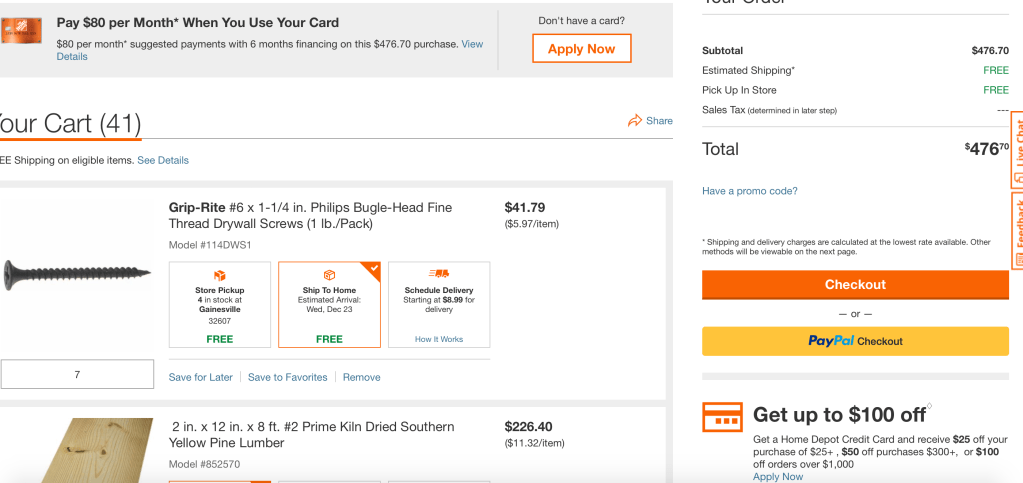Choose Store Pickup at Gainesville
The height and width of the screenshot is (483, 1023).
(x=220, y=304)
